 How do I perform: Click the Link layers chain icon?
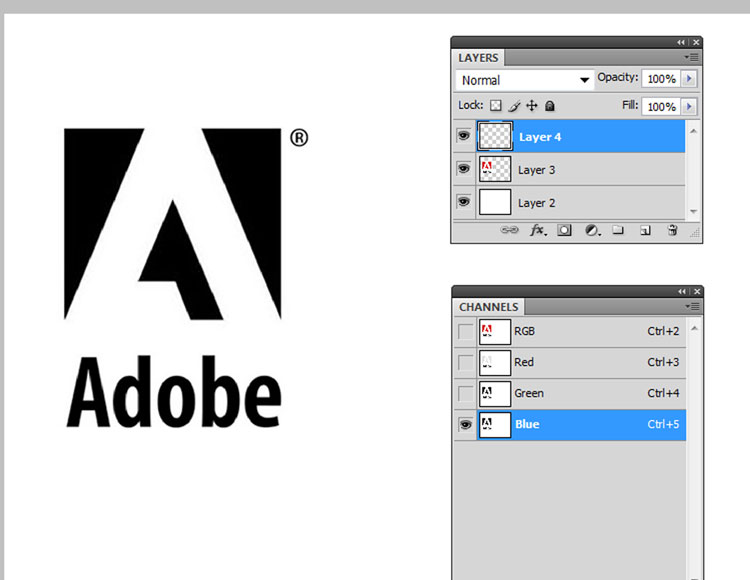coord(509,230)
